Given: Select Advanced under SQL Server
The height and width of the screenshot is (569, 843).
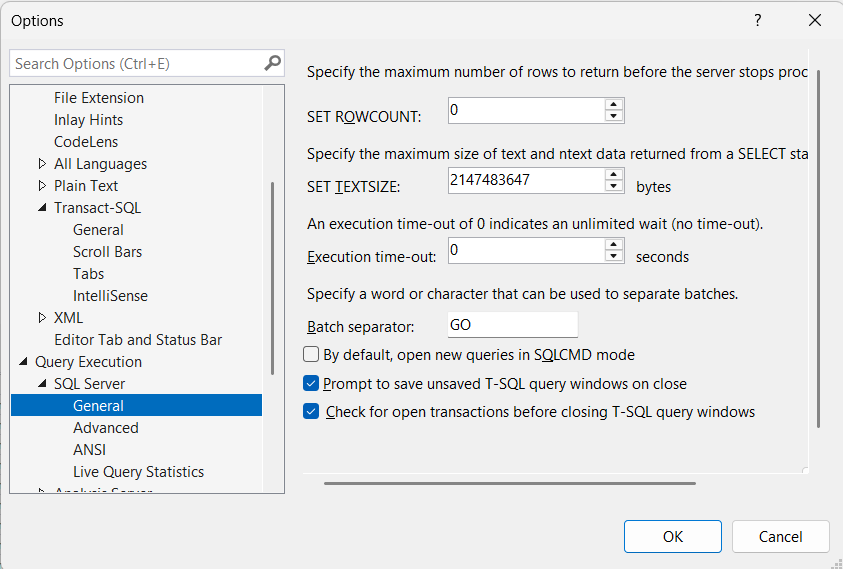Looking at the screenshot, I should coord(106,428).
